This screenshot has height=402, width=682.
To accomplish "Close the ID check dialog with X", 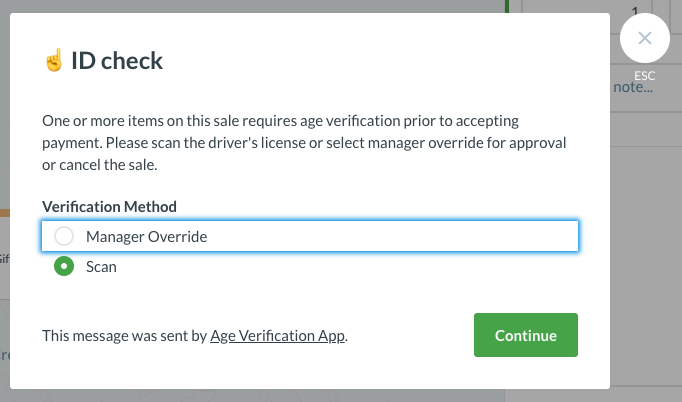I will pos(645,39).
